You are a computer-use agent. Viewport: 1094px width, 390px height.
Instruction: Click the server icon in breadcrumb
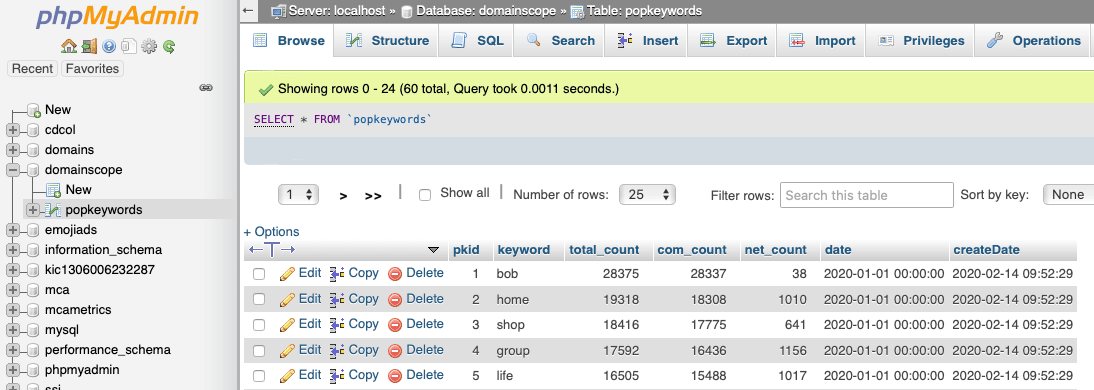(x=278, y=11)
